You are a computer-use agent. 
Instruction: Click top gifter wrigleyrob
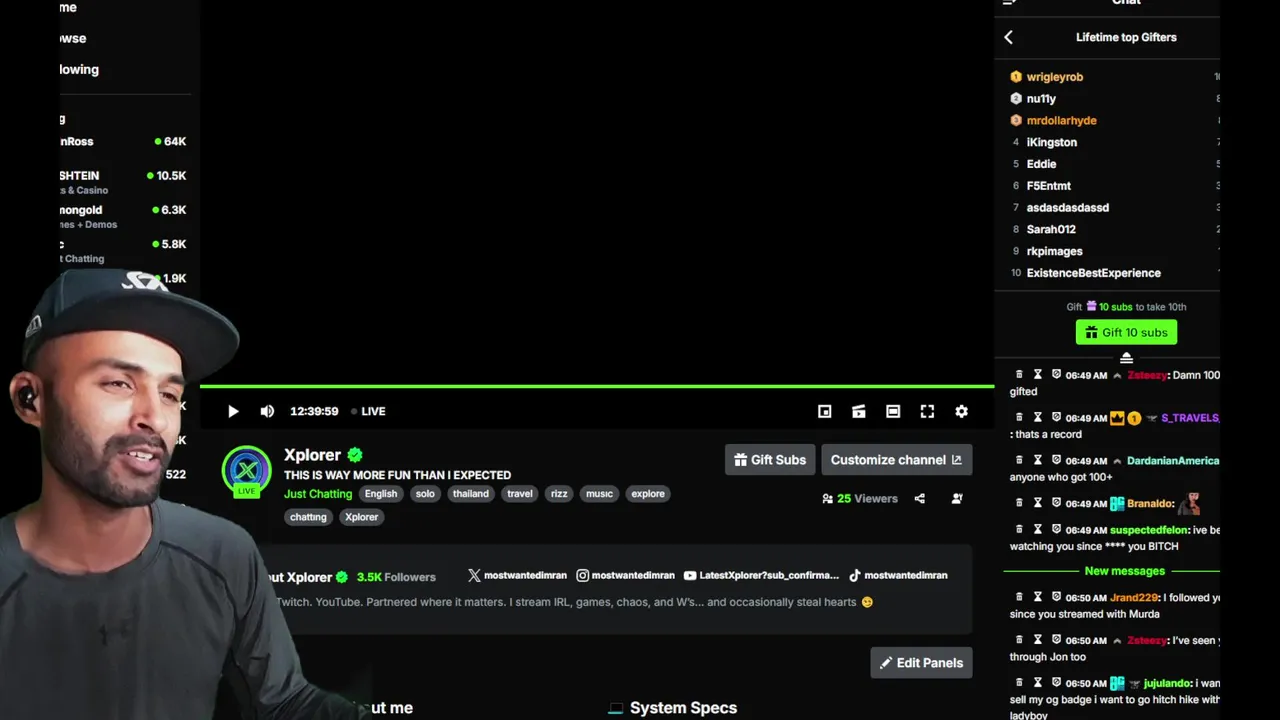pos(1055,77)
